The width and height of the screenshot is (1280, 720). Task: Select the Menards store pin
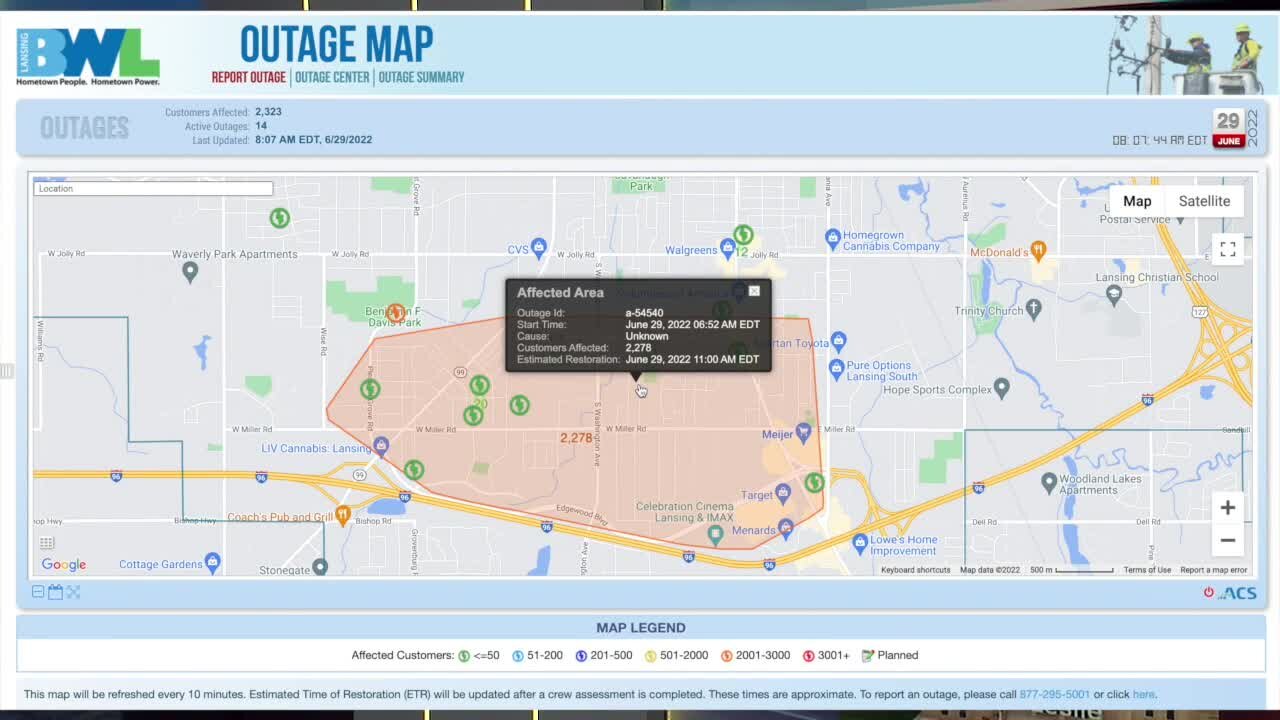(x=786, y=526)
